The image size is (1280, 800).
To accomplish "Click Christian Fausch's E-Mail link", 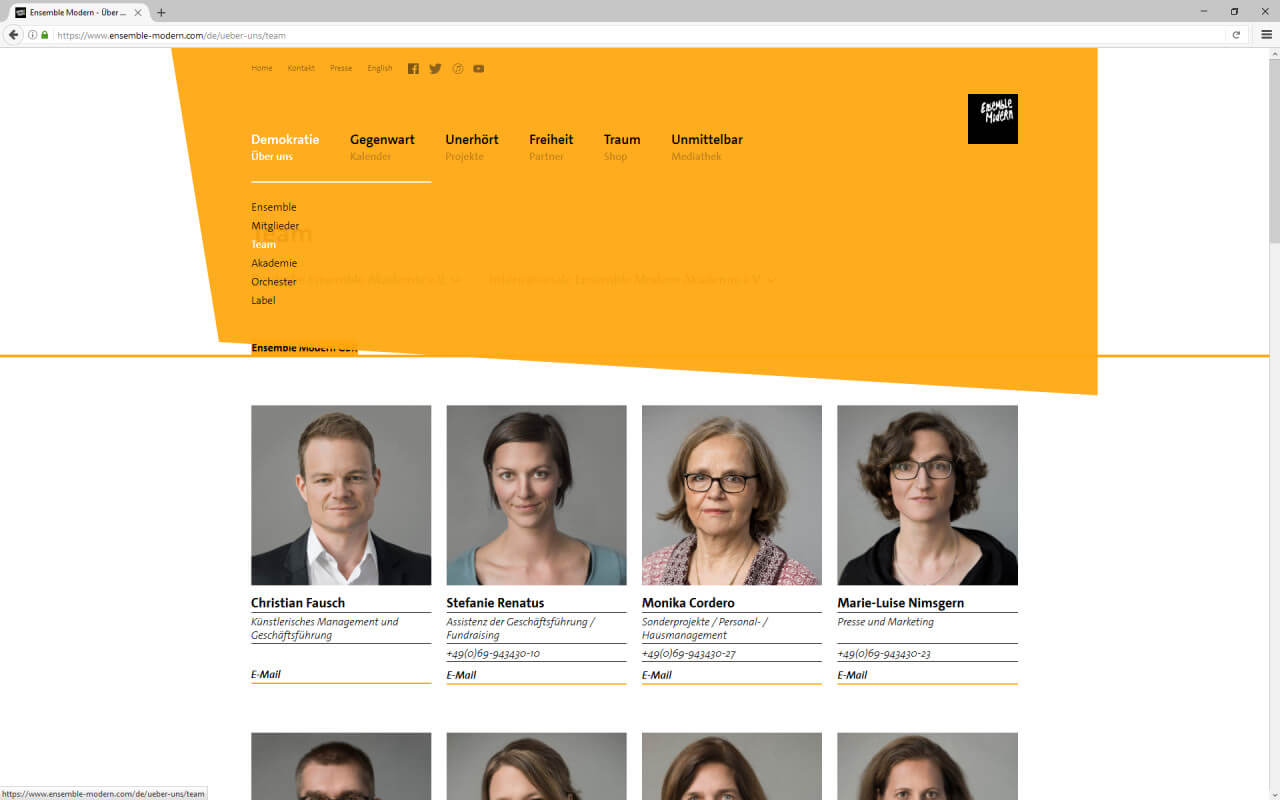I will click(266, 674).
